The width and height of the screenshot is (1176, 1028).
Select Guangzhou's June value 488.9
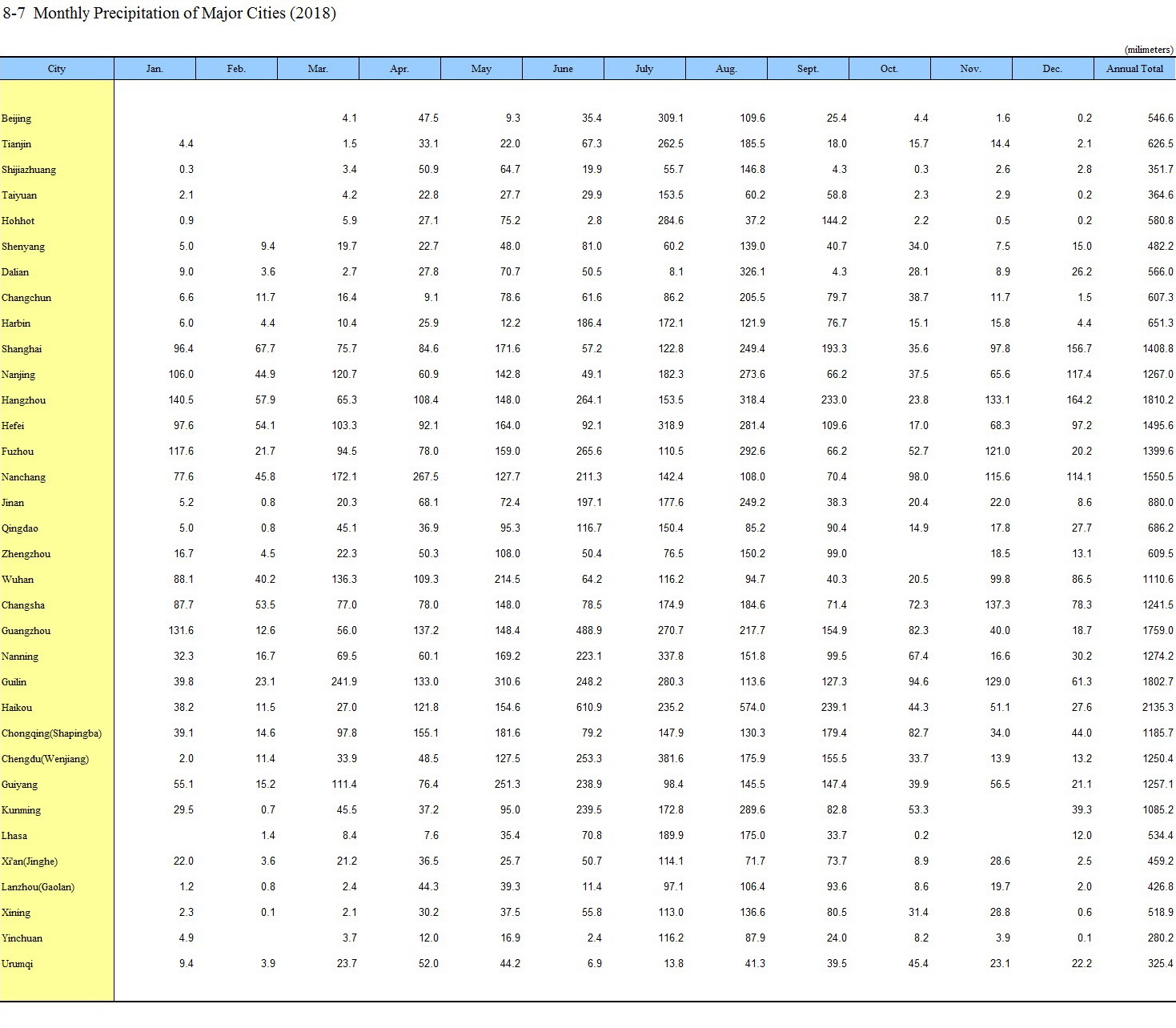[x=588, y=631]
